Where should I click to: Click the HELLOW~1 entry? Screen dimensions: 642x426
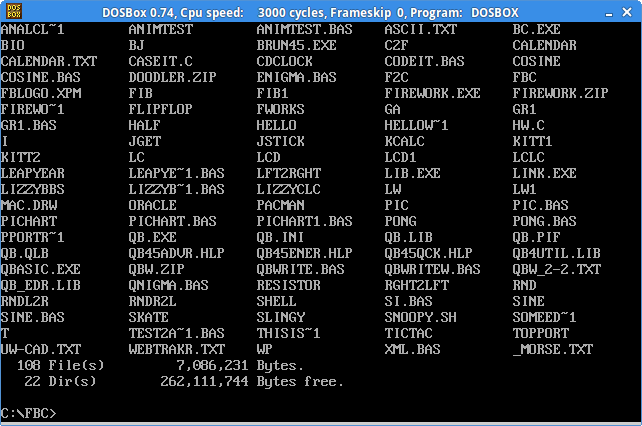point(416,125)
